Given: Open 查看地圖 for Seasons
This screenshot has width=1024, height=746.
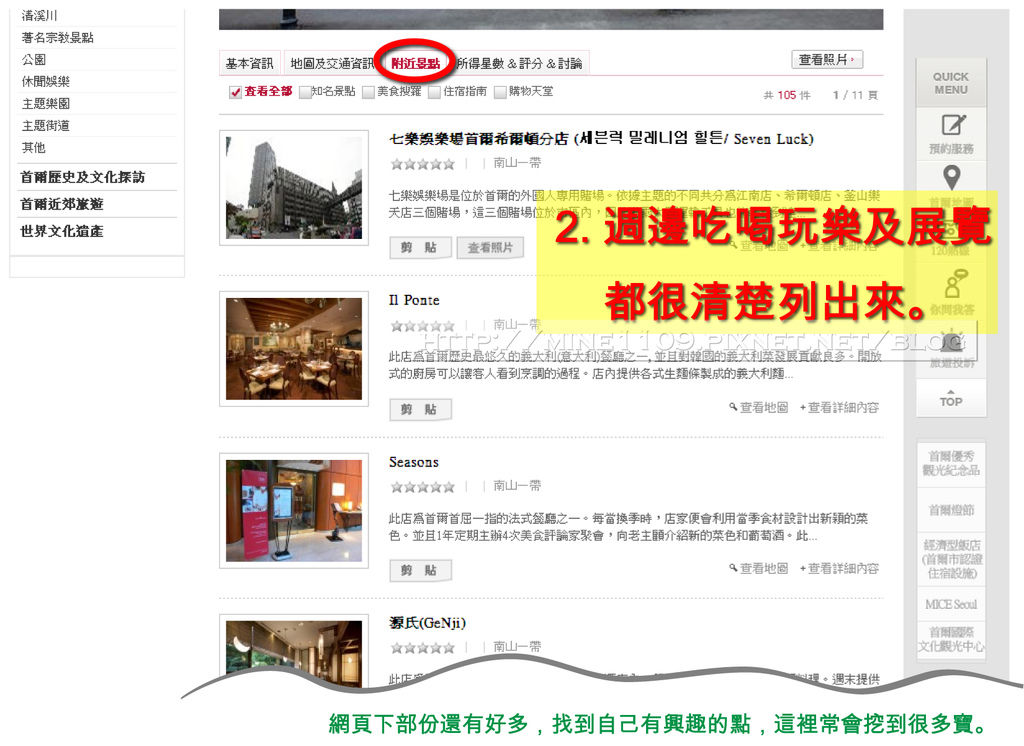Looking at the screenshot, I should (758, 569).
